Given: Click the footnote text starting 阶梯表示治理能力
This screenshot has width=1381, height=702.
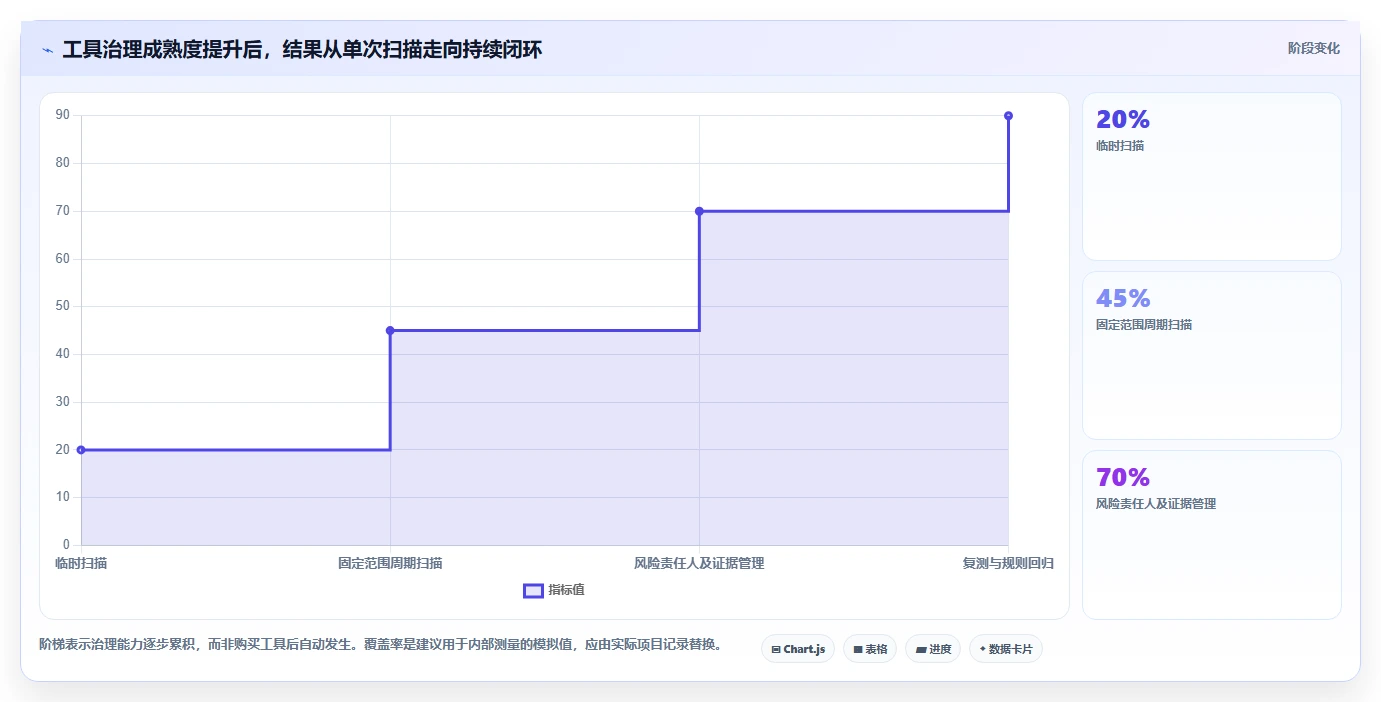Looking at the screenshot, I should 380,644.
